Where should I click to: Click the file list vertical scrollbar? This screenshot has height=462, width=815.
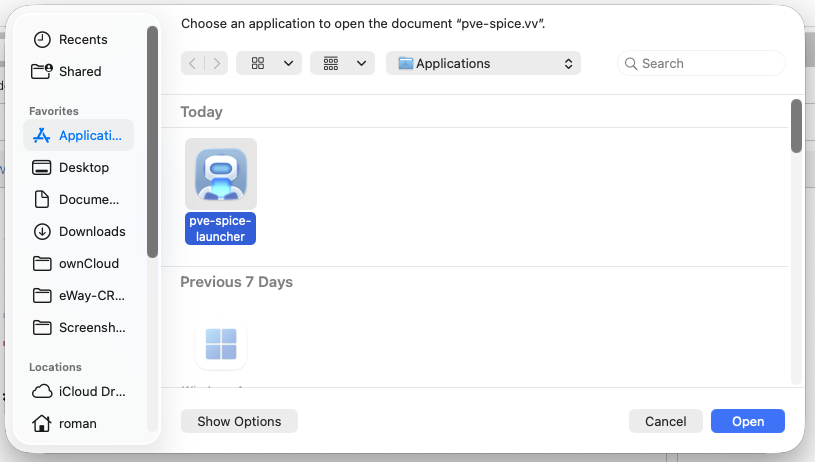(x=796, y=125)
